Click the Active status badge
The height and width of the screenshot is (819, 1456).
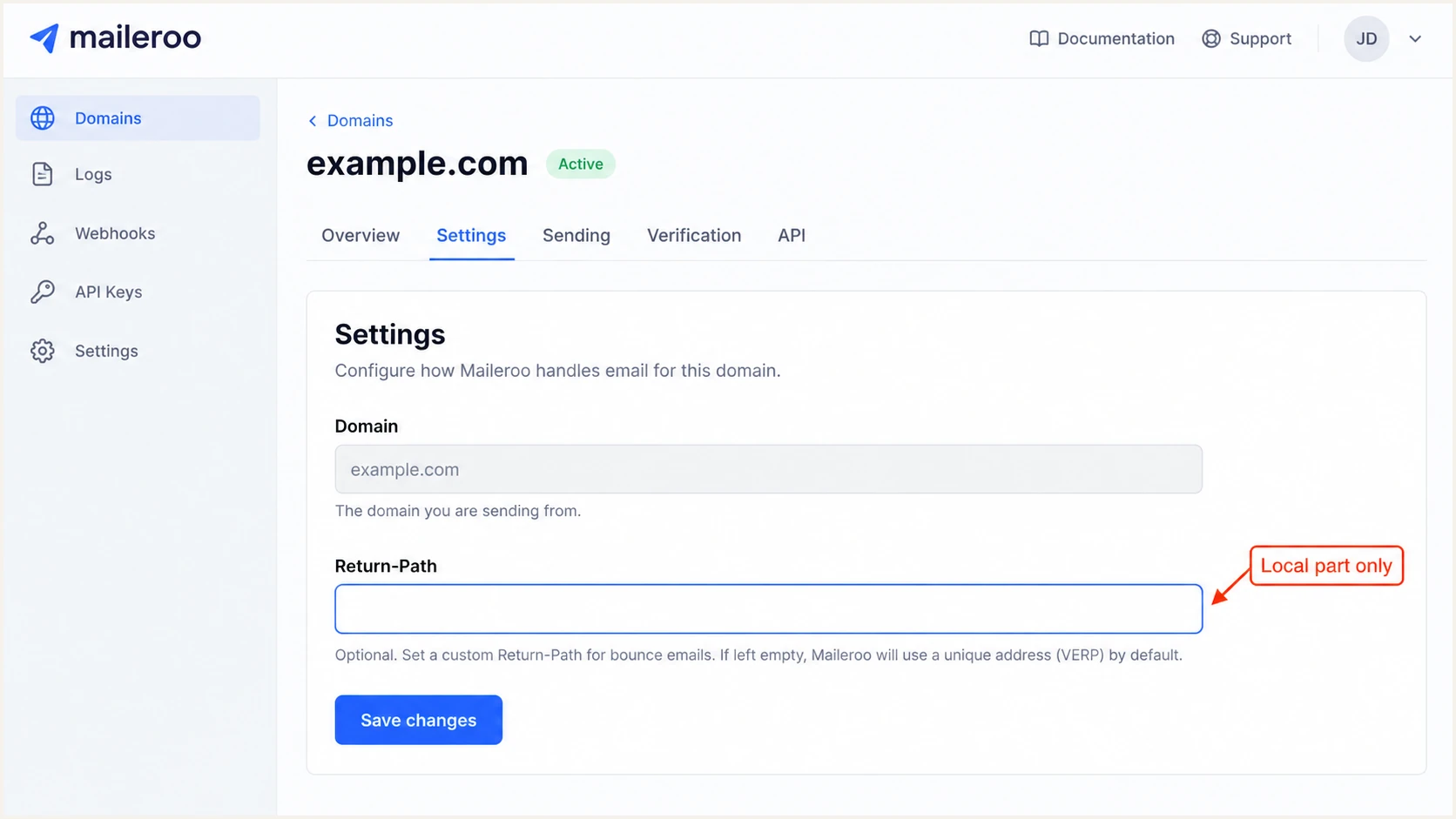581,164
